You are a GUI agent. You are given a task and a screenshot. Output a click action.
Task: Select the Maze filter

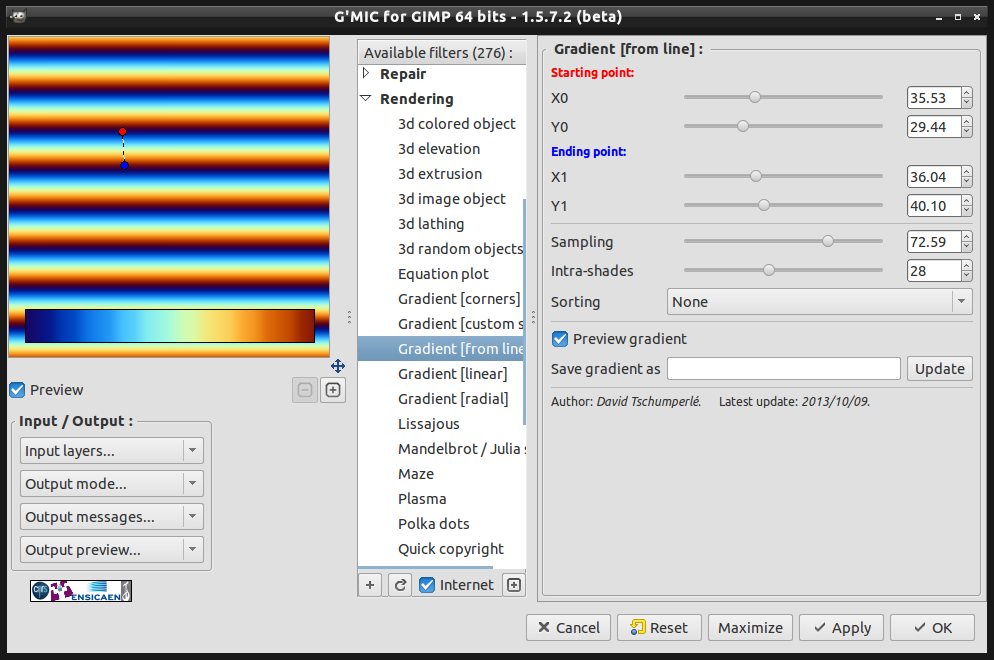[x=416, y=474]
